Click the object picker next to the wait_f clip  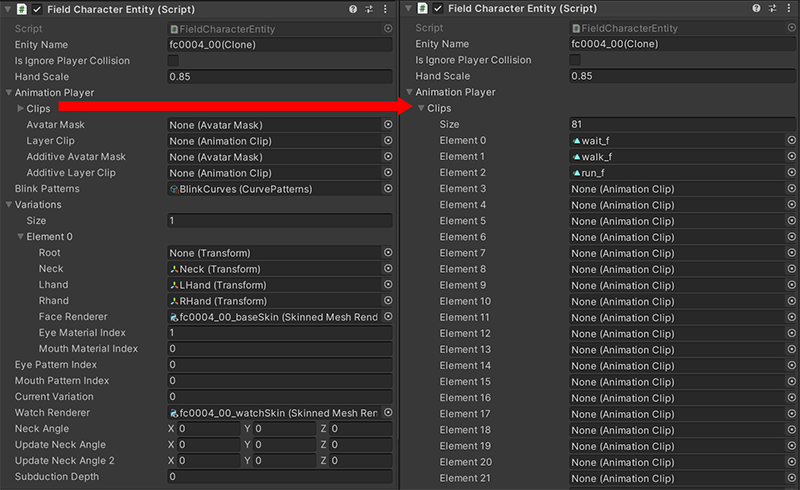[790, 141]
